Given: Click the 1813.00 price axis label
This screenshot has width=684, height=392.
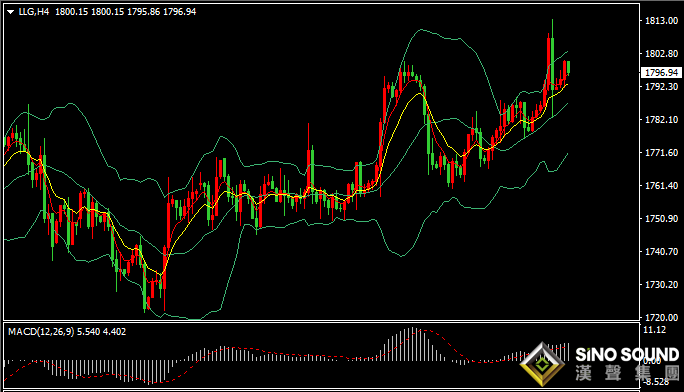Looking at the screenshot, I should pos(661,20).
